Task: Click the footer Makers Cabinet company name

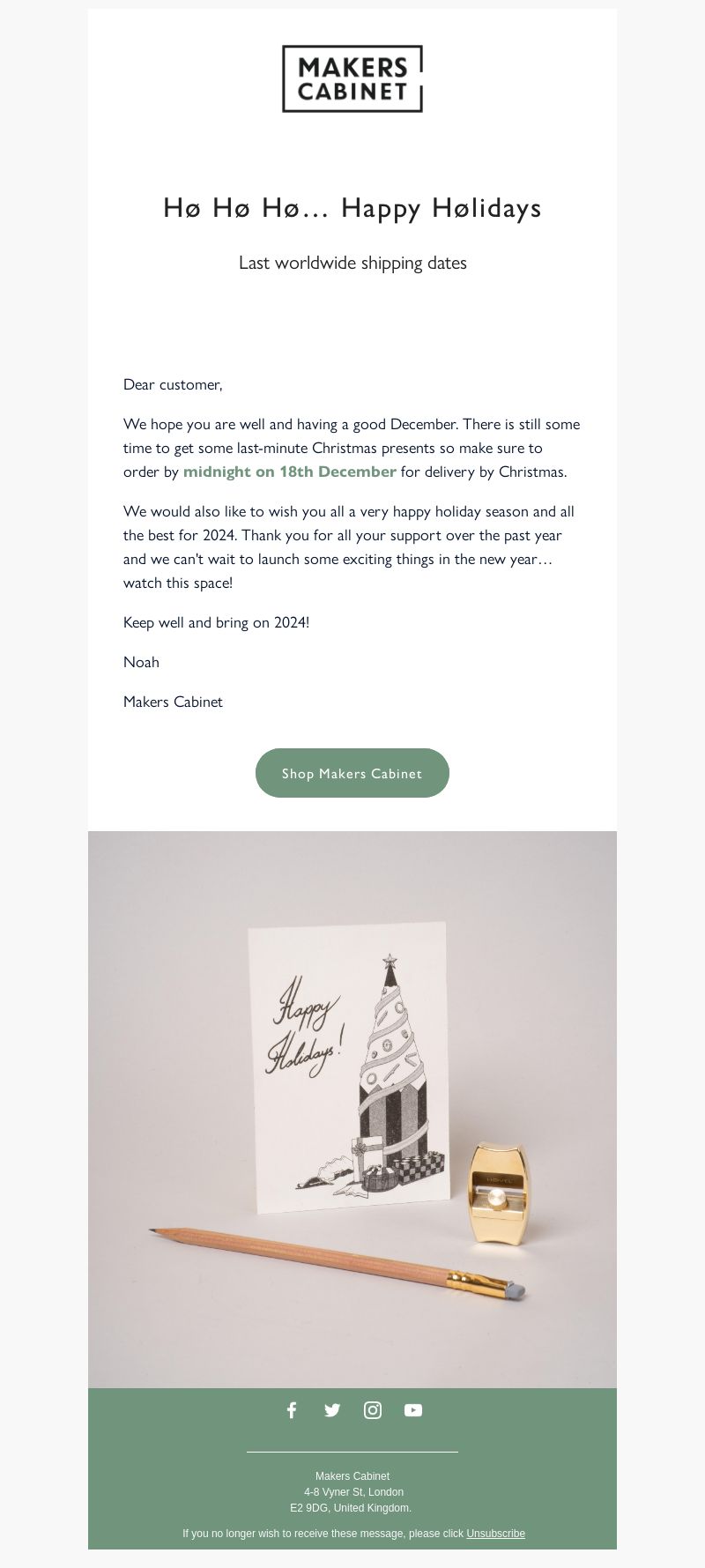Action: pyautogui.click(x=352, y=1475)
